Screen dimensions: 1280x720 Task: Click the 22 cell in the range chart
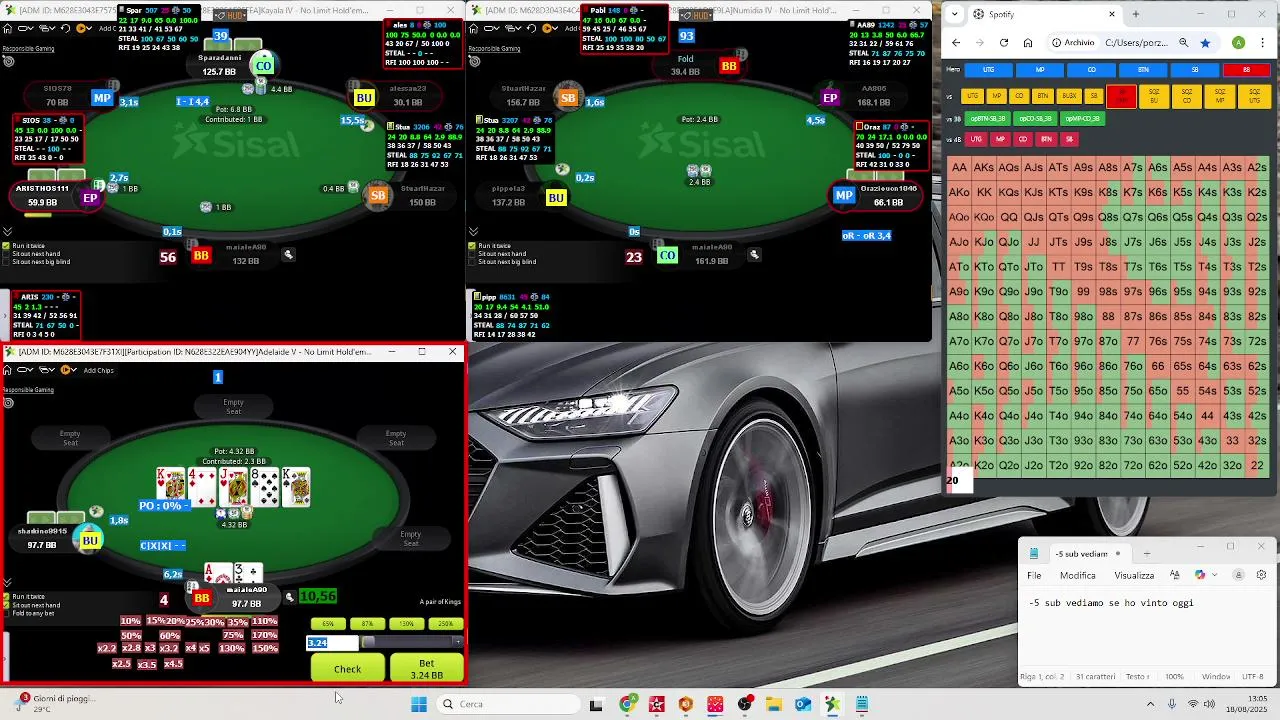[x=1257, y=466]
